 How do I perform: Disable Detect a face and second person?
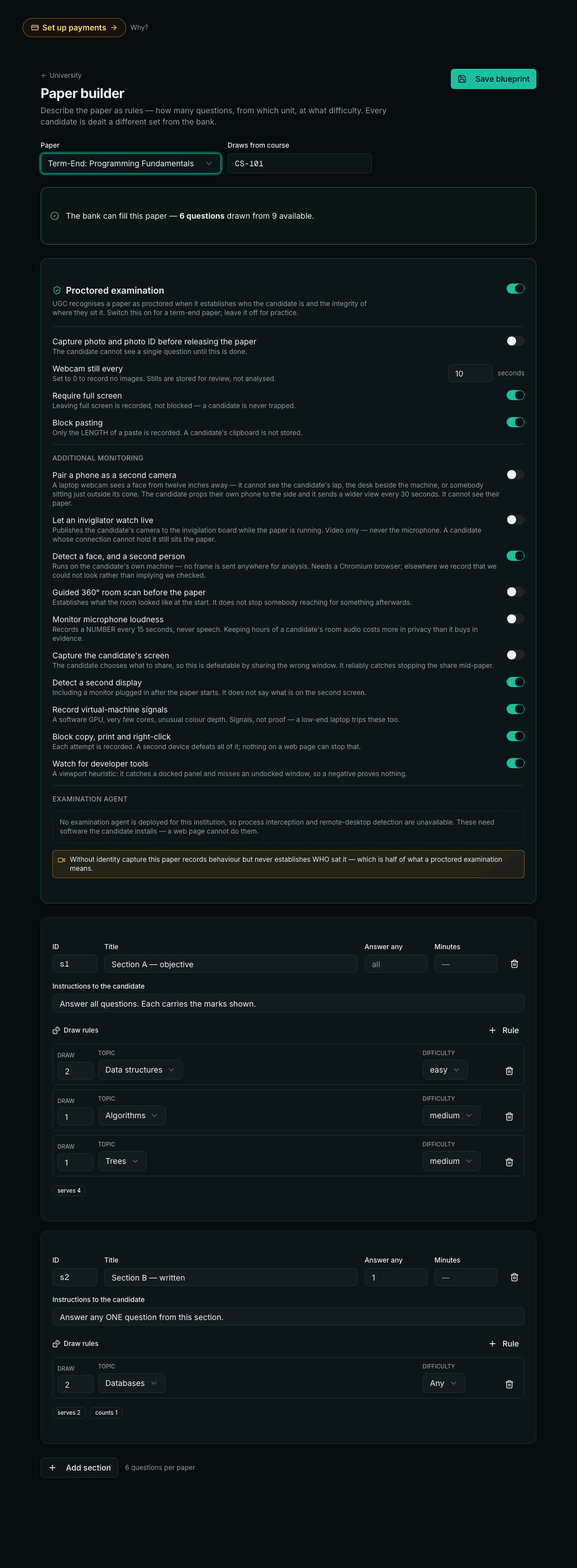(x=516, y=556)
